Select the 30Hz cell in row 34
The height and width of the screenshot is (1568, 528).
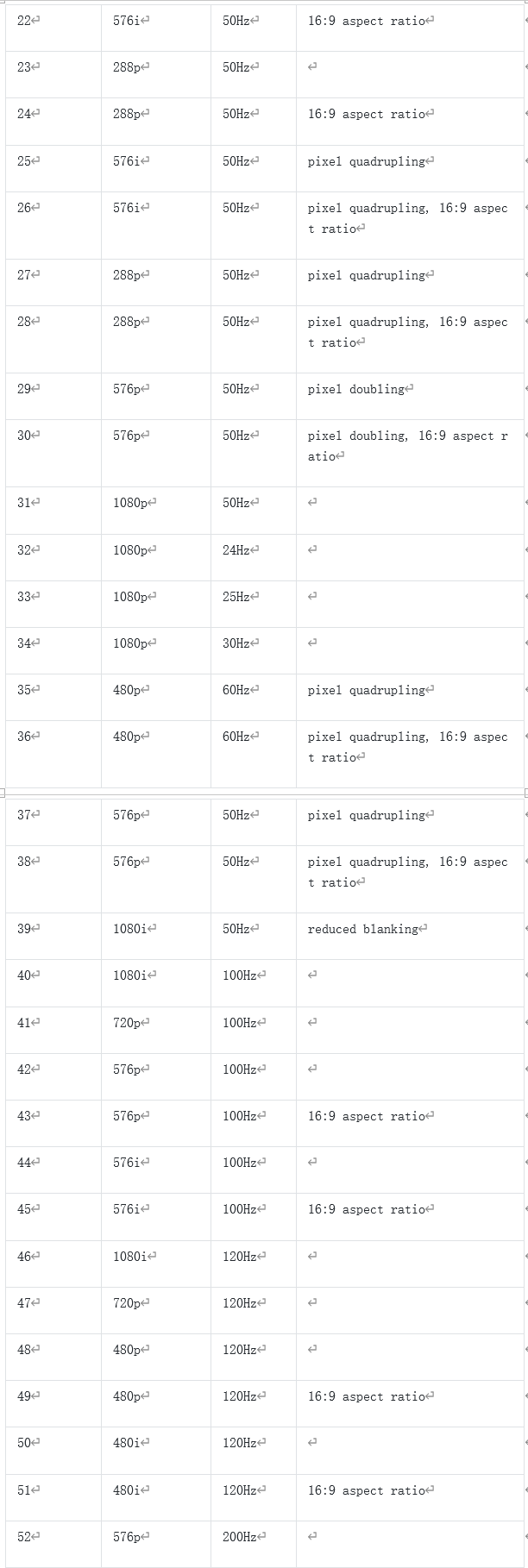tap(254, 650)
